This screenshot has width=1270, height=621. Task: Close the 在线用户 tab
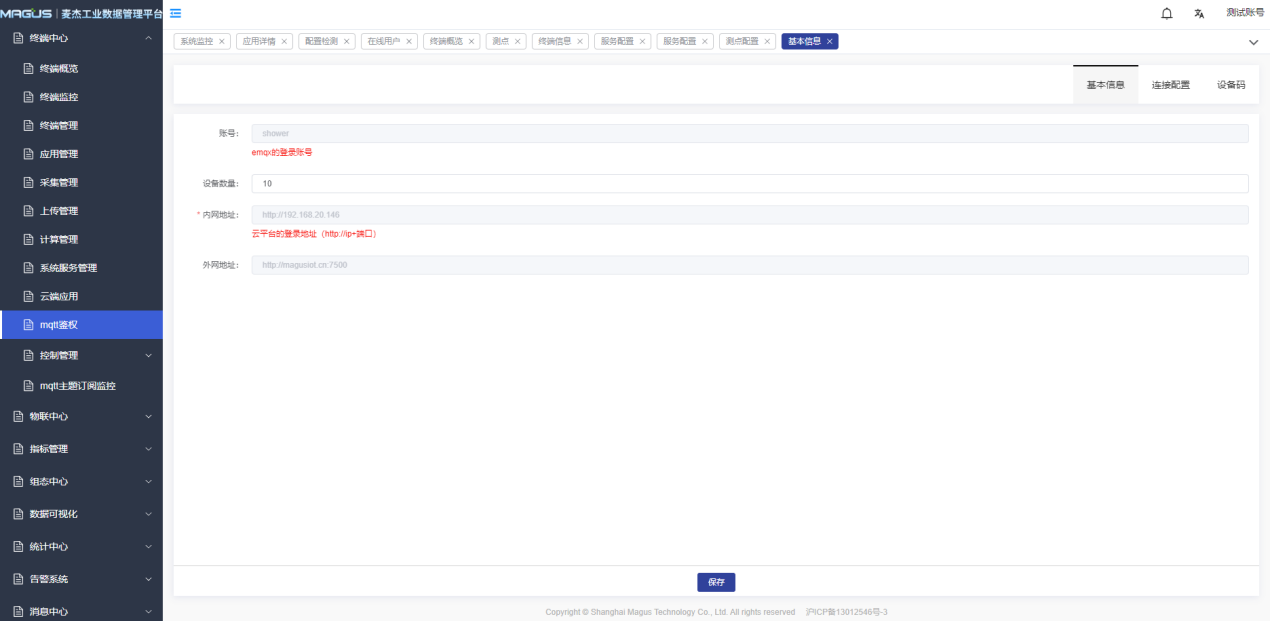click(x=409, y=42)
